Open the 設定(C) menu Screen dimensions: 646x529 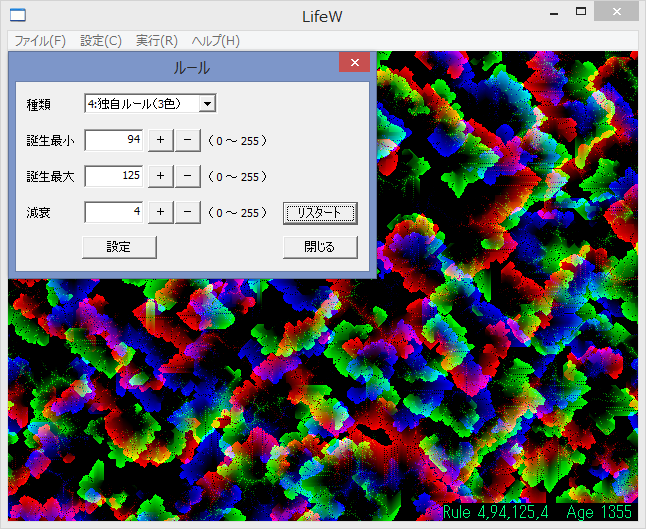click(101, 41)
